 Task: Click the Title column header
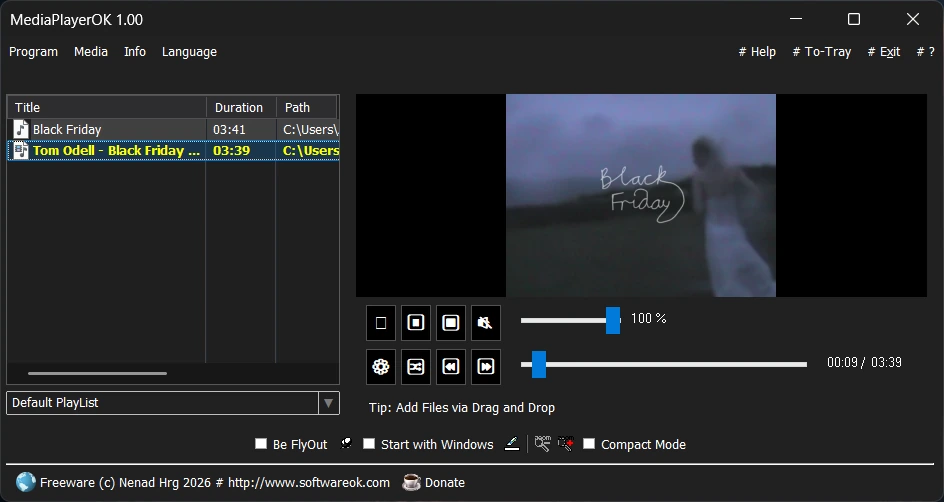(x=107, y=107)
